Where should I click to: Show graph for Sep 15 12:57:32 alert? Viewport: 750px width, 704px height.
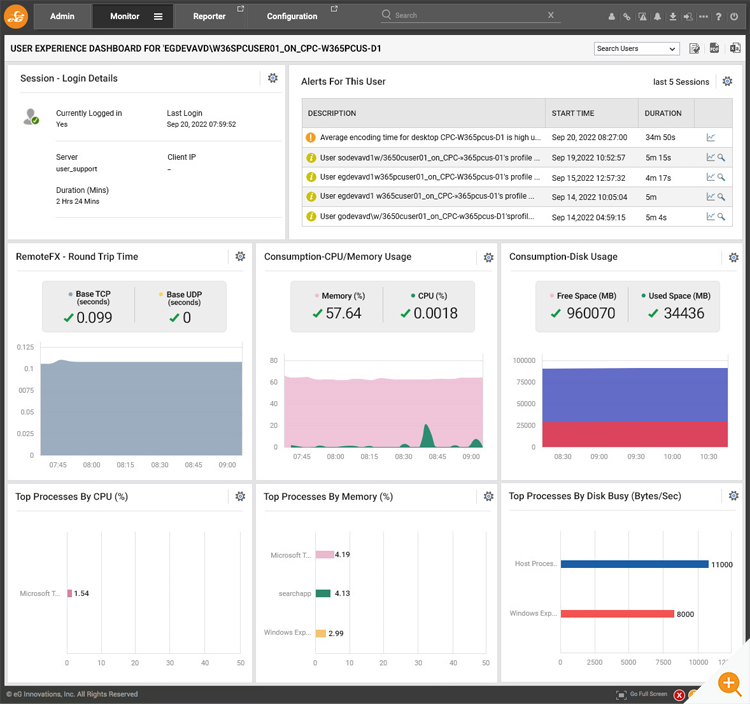coord(711,177)
